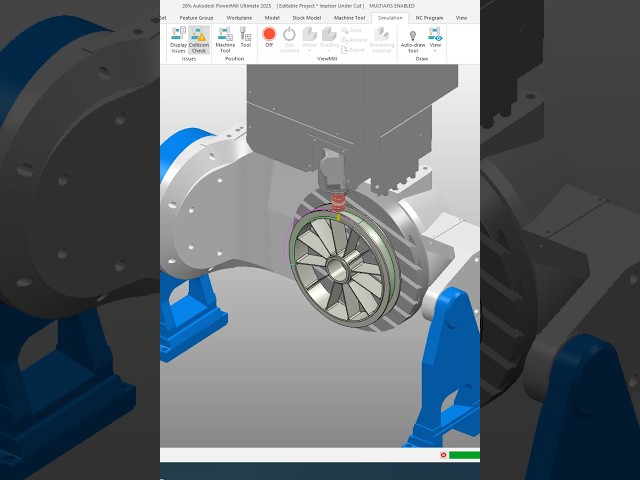Click the red cutting tool holder
This screenshot has height=480, width=640.
(x=338, y=202)
